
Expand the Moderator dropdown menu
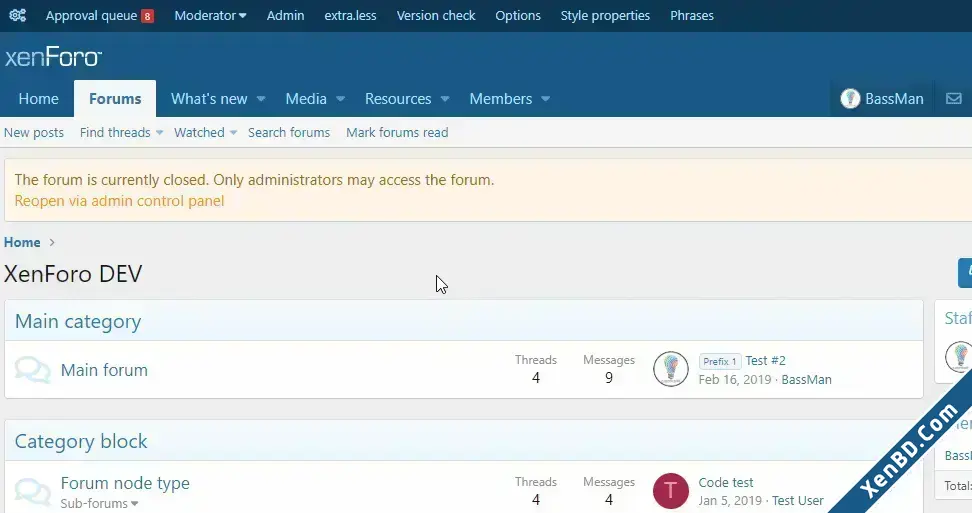(210, 15)
